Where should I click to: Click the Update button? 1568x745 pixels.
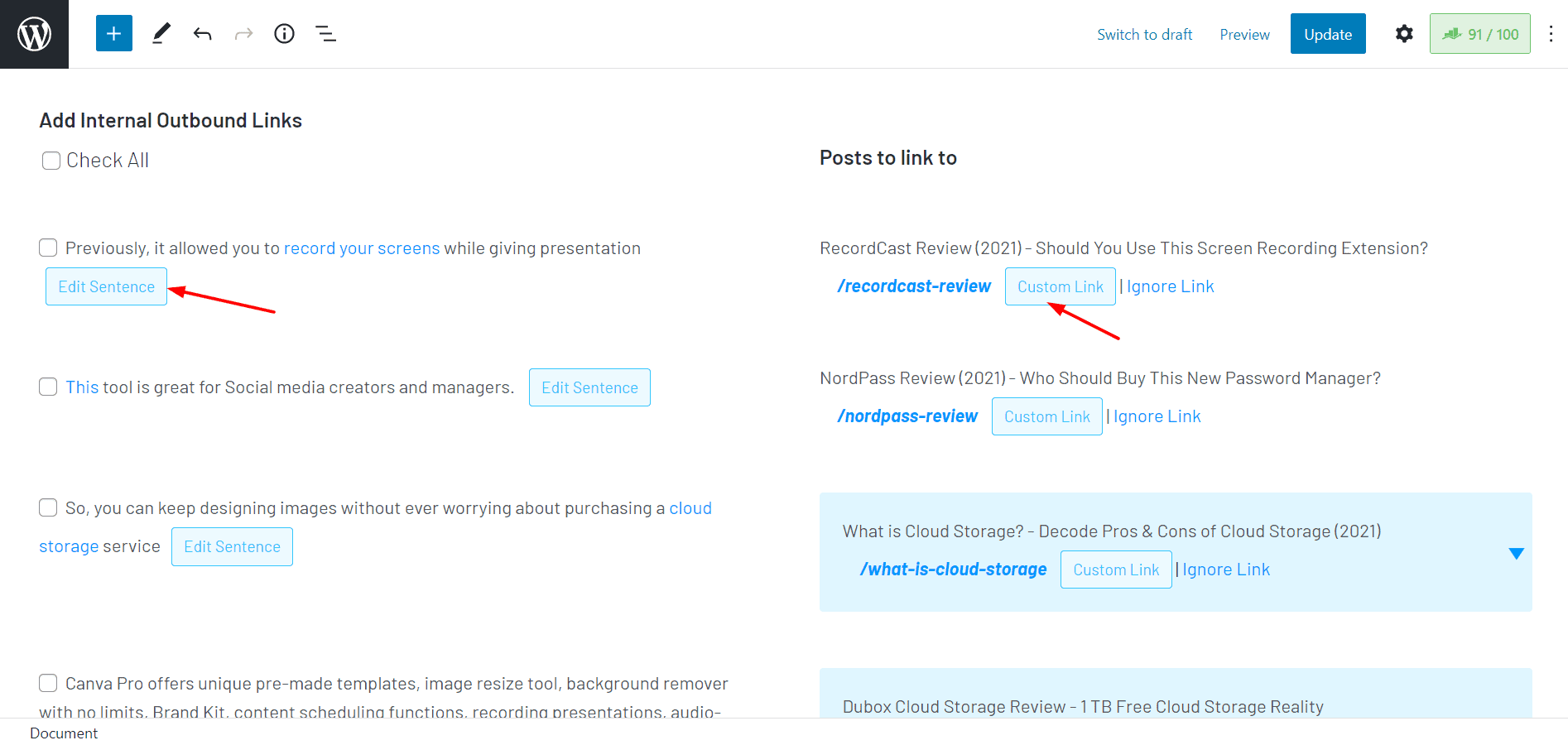click(x=1327, y=34)
